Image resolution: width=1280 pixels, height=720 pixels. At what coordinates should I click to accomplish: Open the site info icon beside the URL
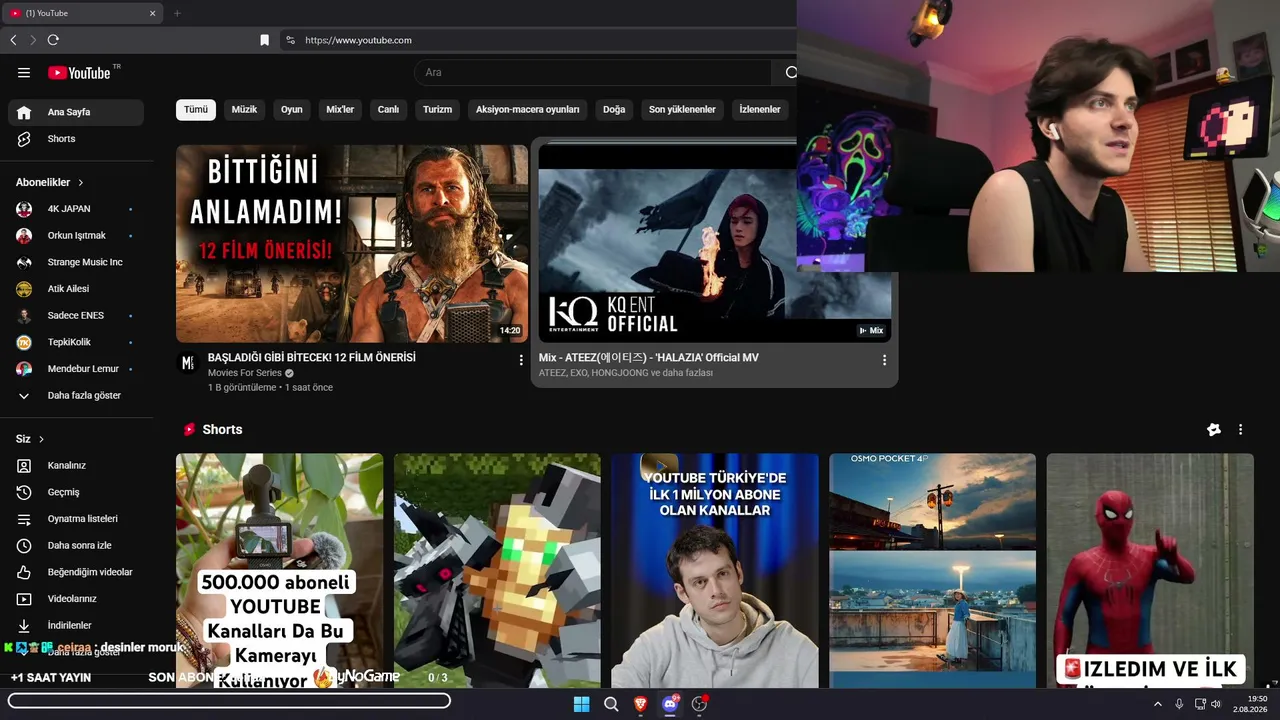pos(290,40)
